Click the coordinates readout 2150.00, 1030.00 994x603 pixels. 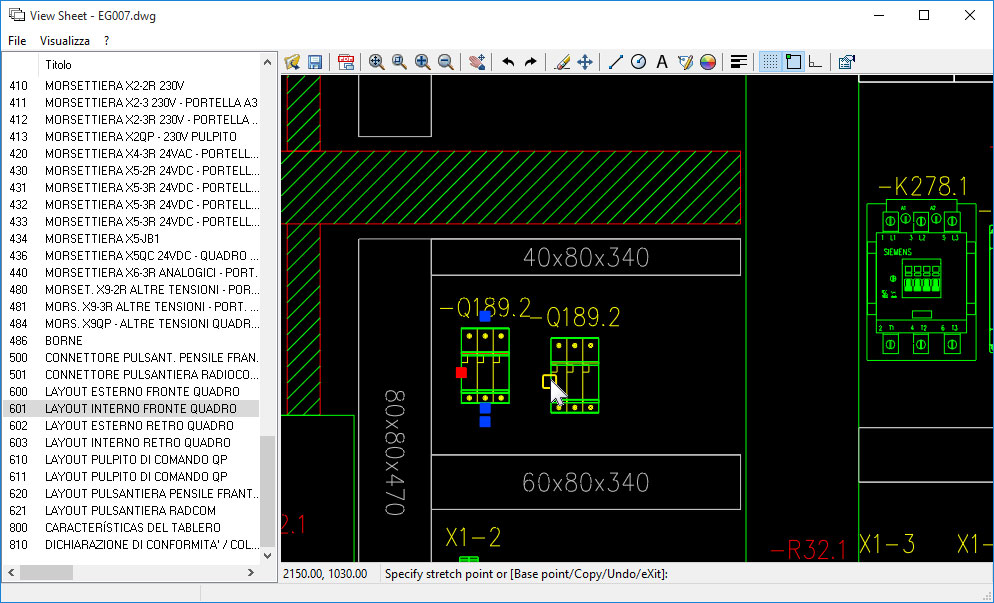coord(325,574)
